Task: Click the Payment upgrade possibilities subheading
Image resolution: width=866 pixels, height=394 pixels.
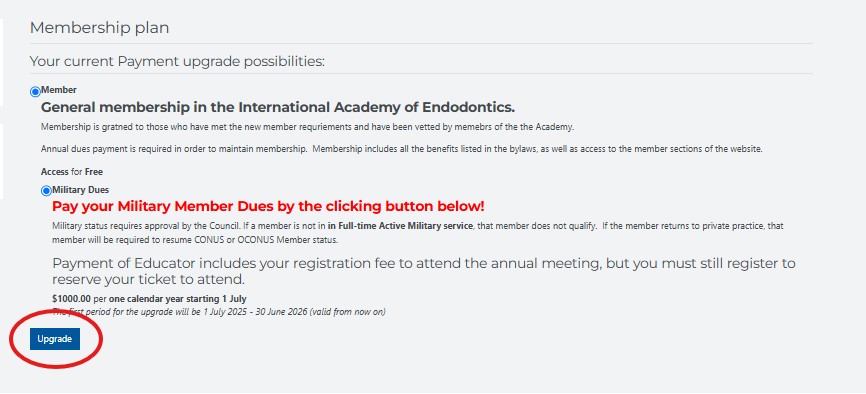Action: pos(177,61)
